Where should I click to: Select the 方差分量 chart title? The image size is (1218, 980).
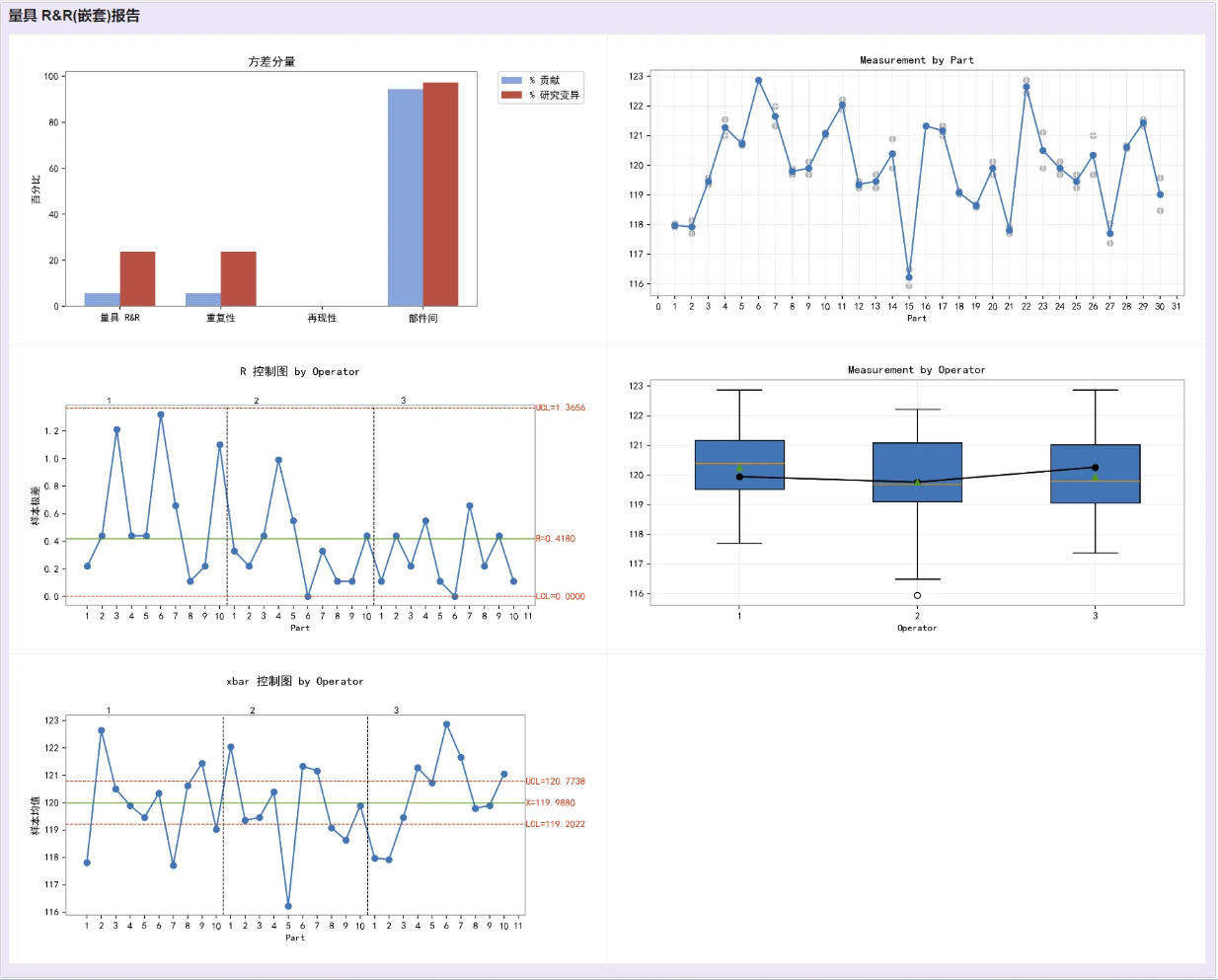271,61
